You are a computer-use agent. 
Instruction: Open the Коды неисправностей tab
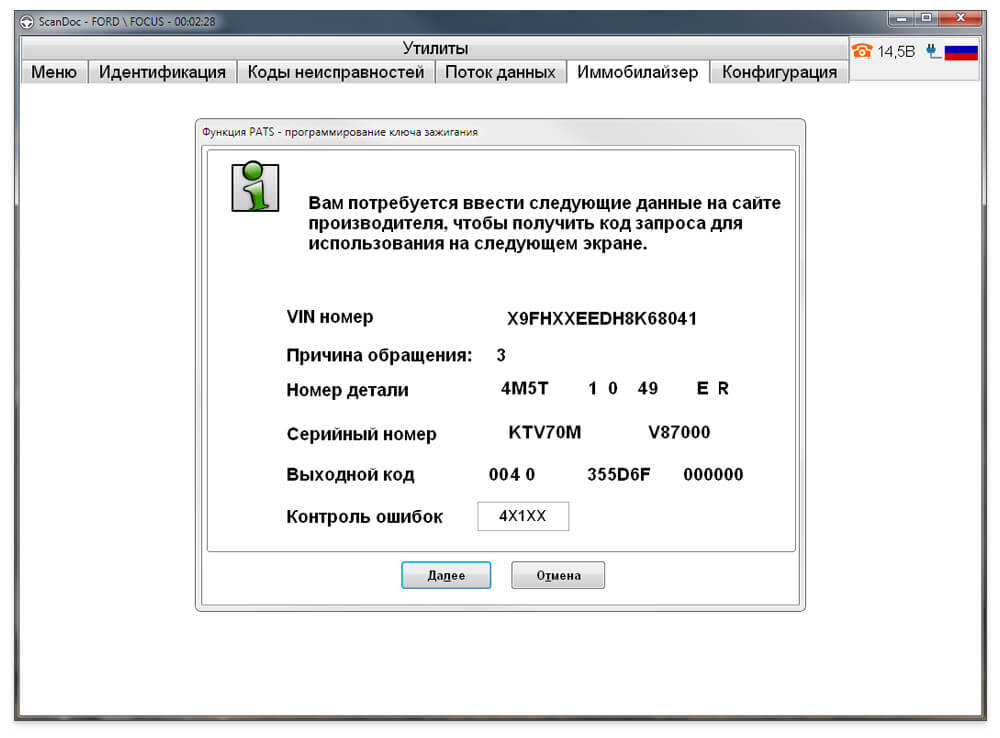point(335,72)
